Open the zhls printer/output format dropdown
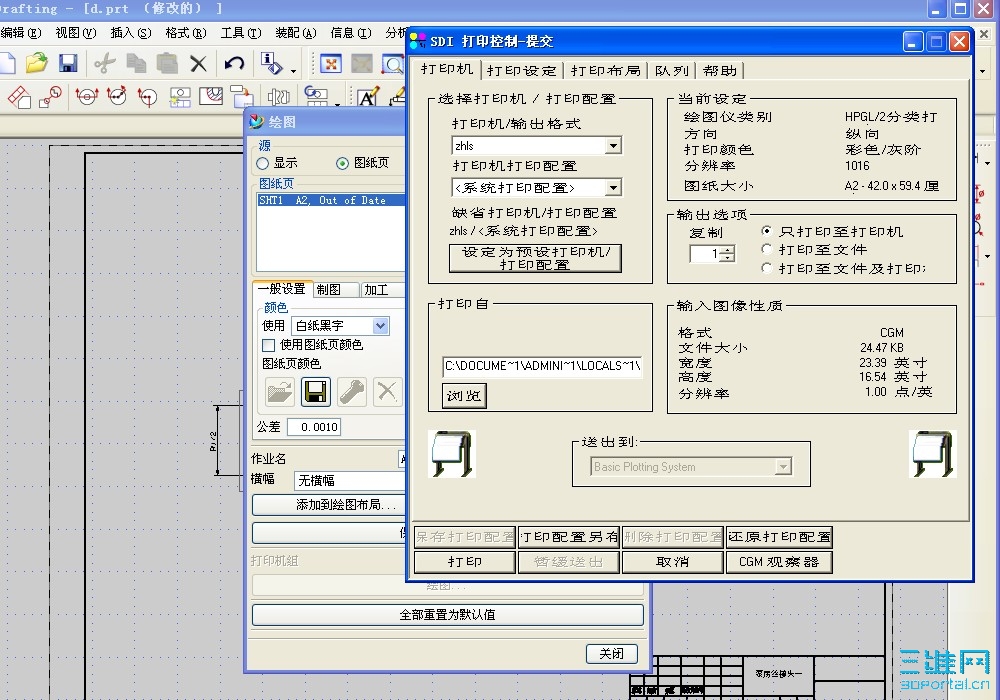The height and width of the screenshot is (700, 1000). pyautogui.click(x=613, y=146)
